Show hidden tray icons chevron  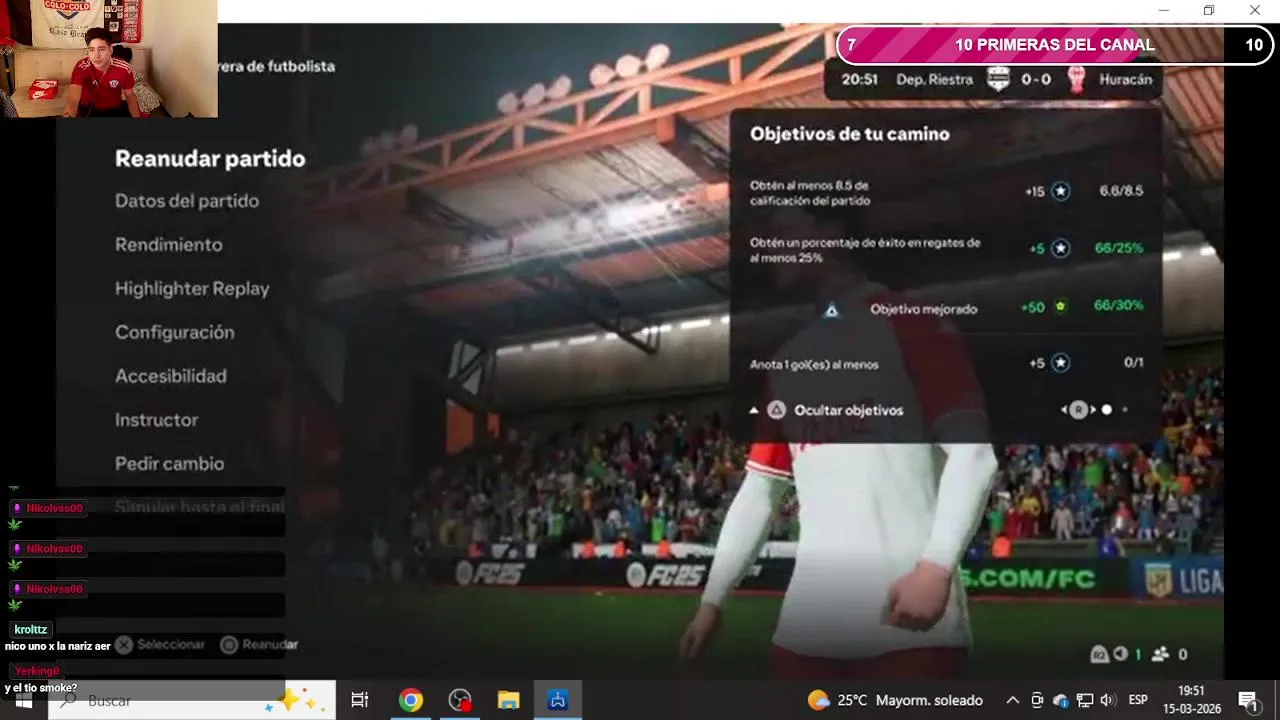point(1012,700)
